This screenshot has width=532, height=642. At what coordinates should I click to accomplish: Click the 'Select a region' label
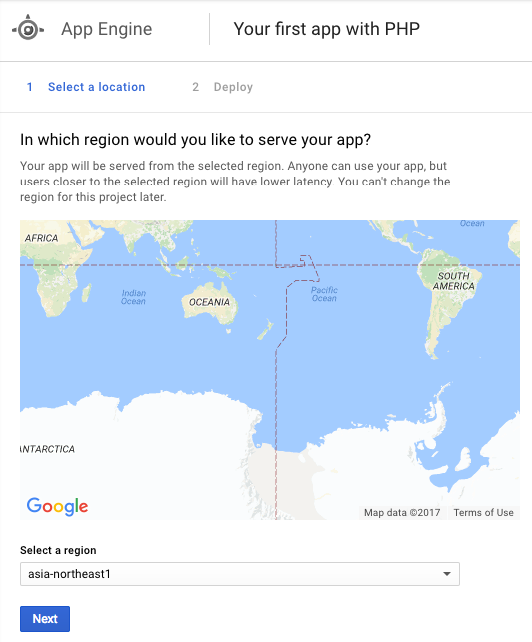(x=58, y=550)
